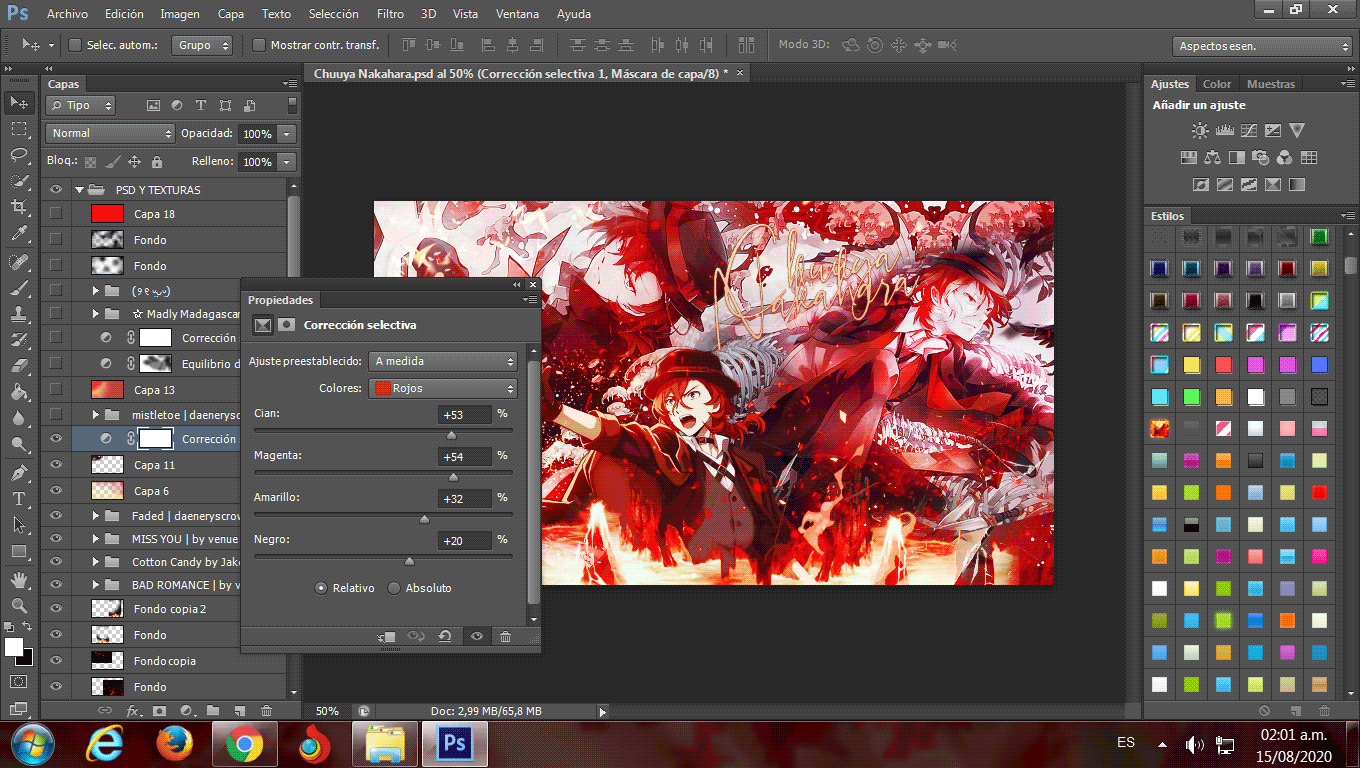Hide the Fondo copia 2 layer
The height and width of the screenshot is (768, 1360).
[56, 608]
